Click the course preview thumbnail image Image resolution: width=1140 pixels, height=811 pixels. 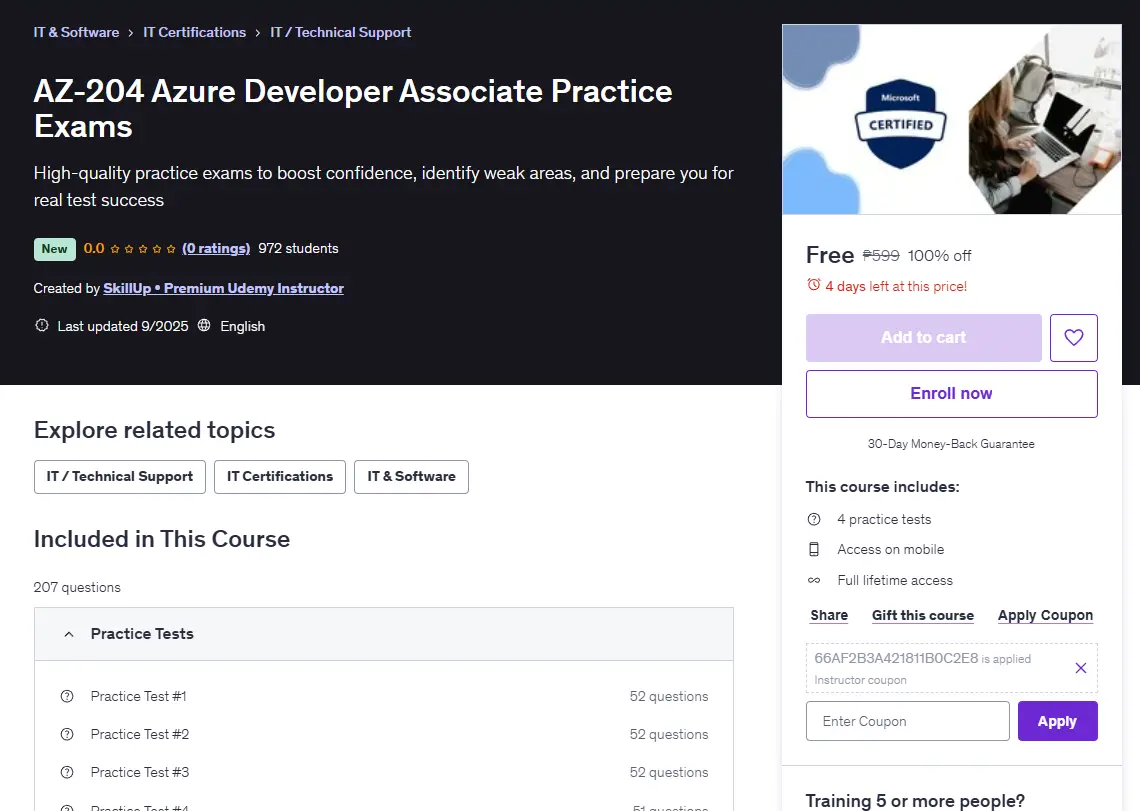point(952,119)
